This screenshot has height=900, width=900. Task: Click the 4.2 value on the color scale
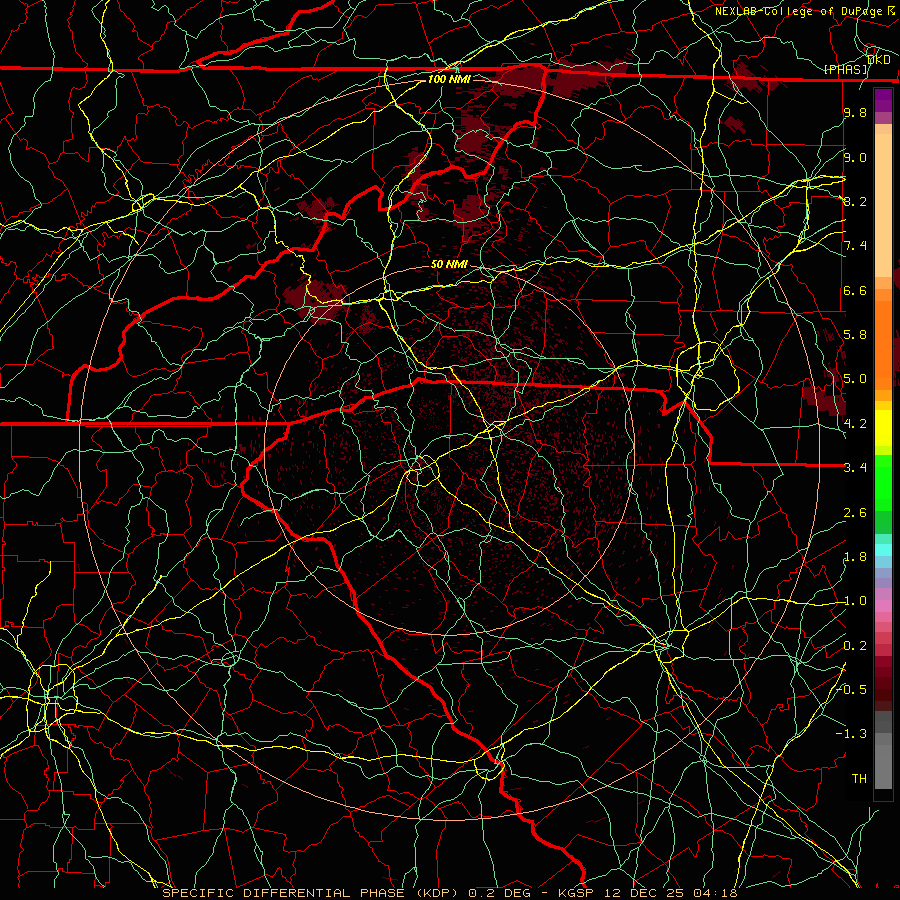pos(855,424)
